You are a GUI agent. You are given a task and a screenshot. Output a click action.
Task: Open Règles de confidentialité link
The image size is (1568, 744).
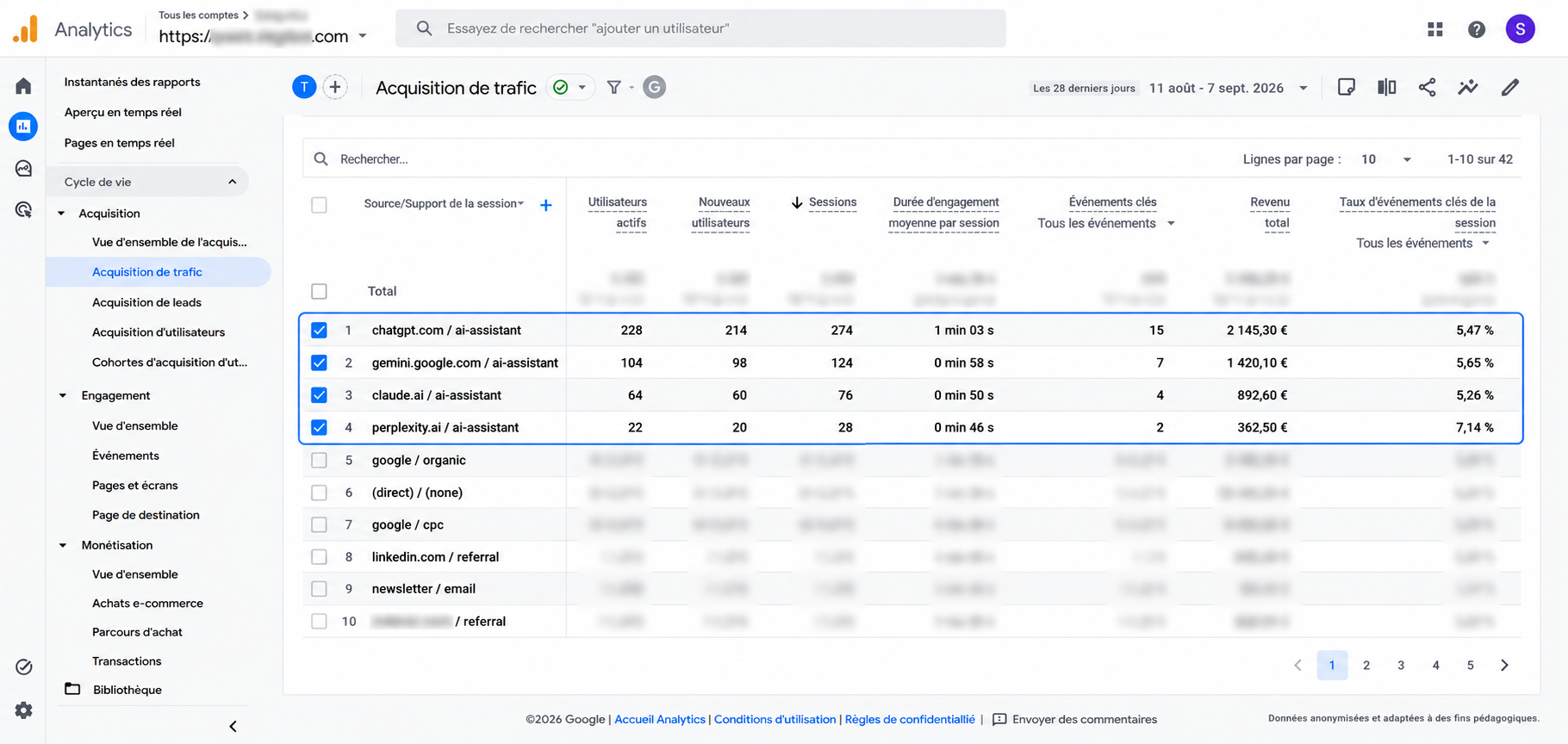(910, 719)
